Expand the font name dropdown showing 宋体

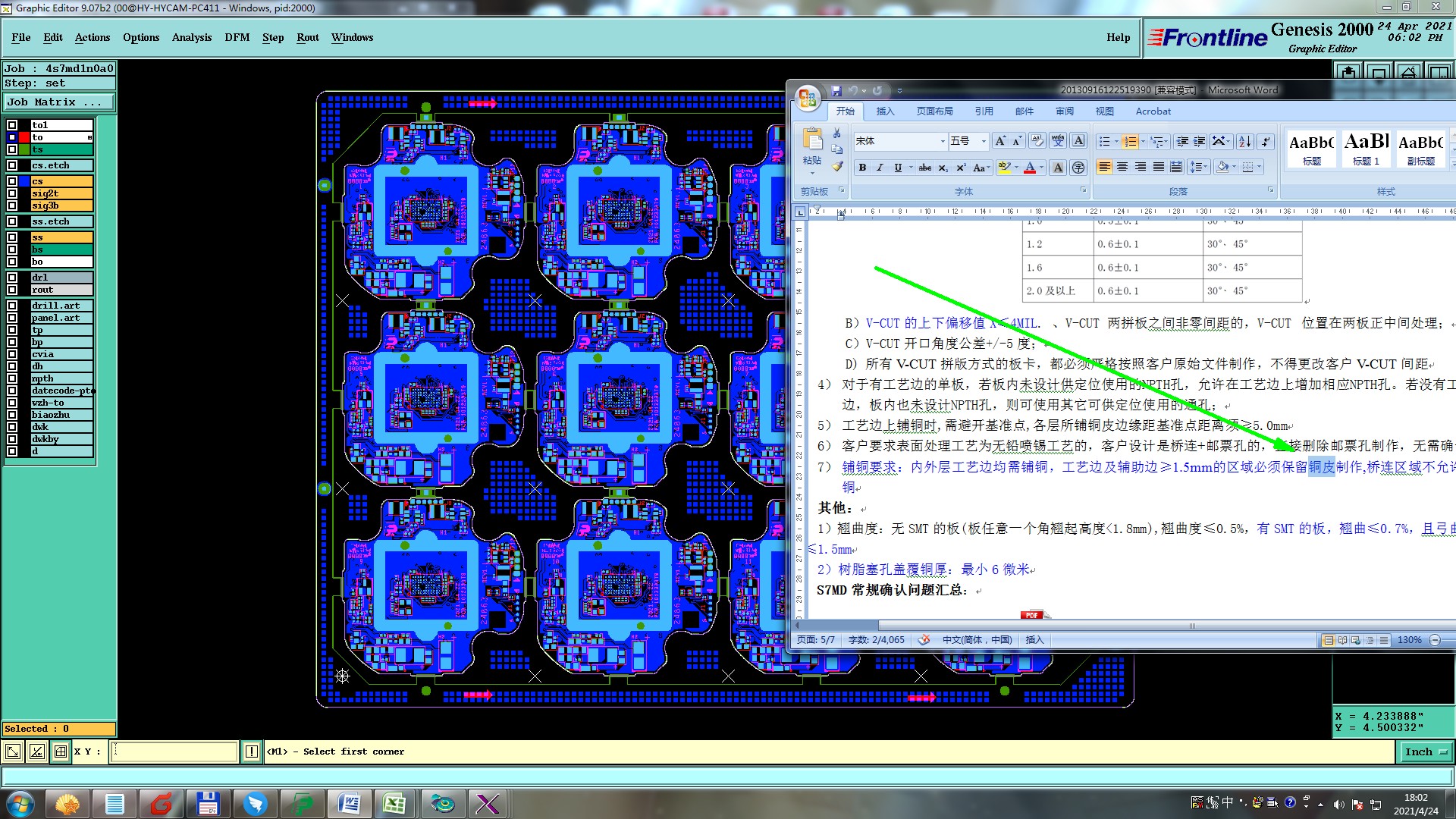coord(943,141)
